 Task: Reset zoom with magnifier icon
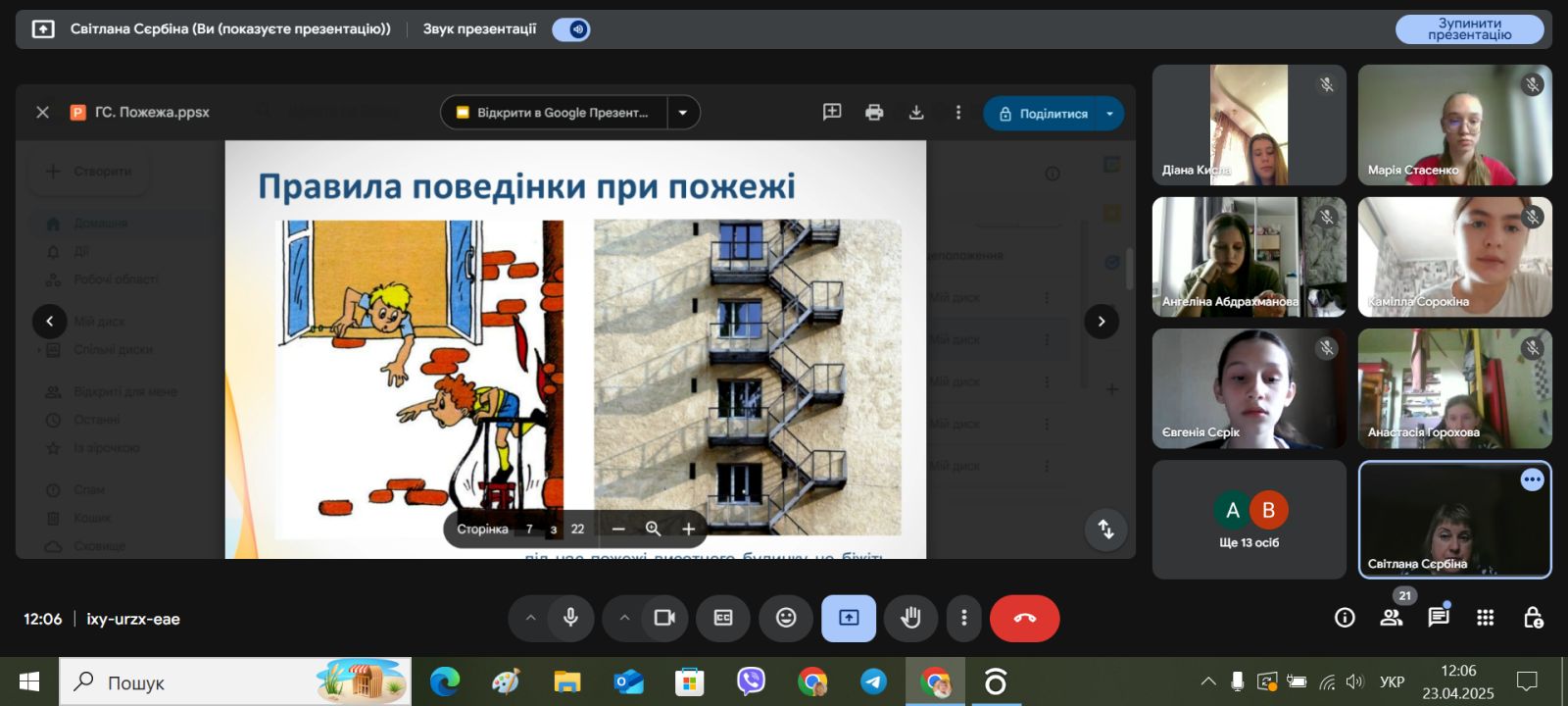[654, 529]
